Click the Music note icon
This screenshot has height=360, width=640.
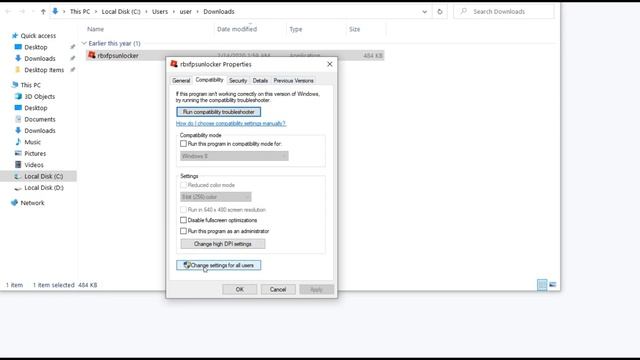point(18,142)
